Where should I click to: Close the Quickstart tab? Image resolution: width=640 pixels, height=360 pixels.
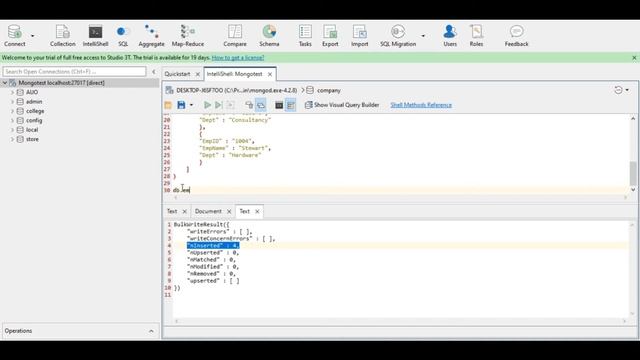tap(198, 74)
